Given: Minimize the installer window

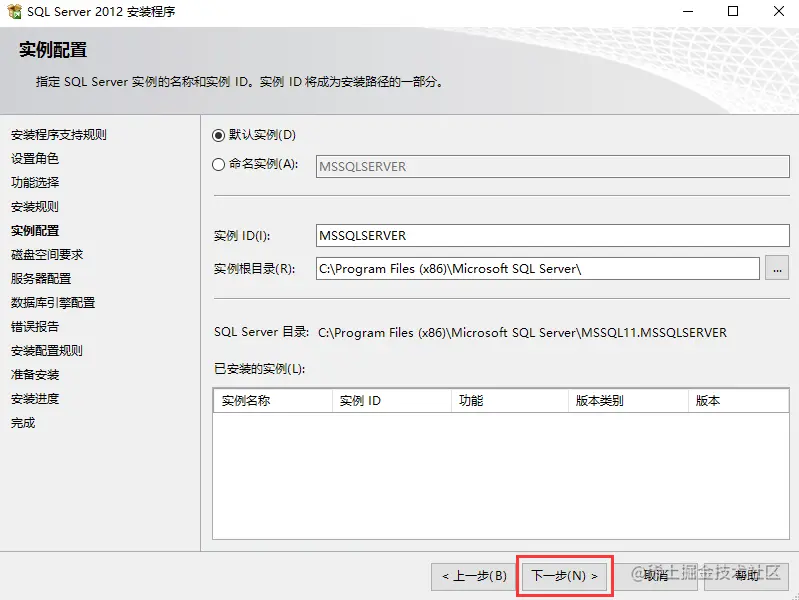Looking at the screenshot, I should click(688, 11).
